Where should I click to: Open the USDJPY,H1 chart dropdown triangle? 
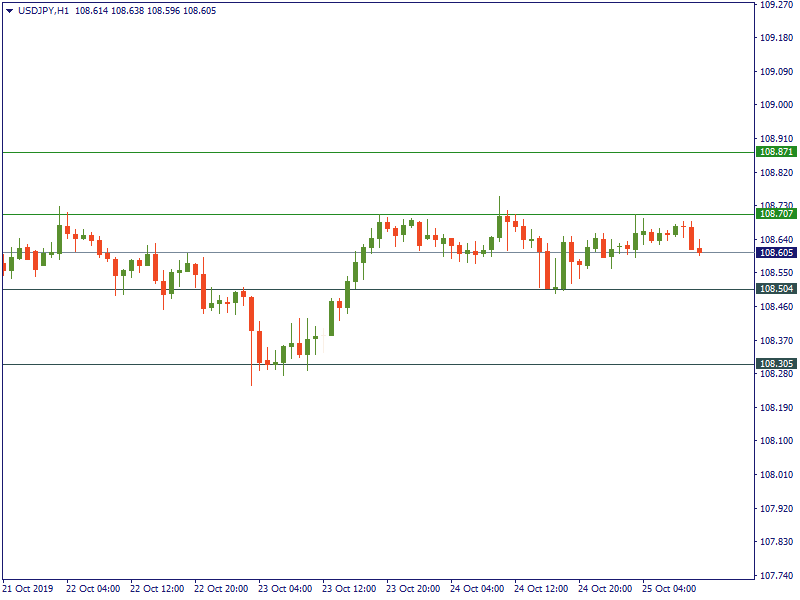[x=9, y=11]
